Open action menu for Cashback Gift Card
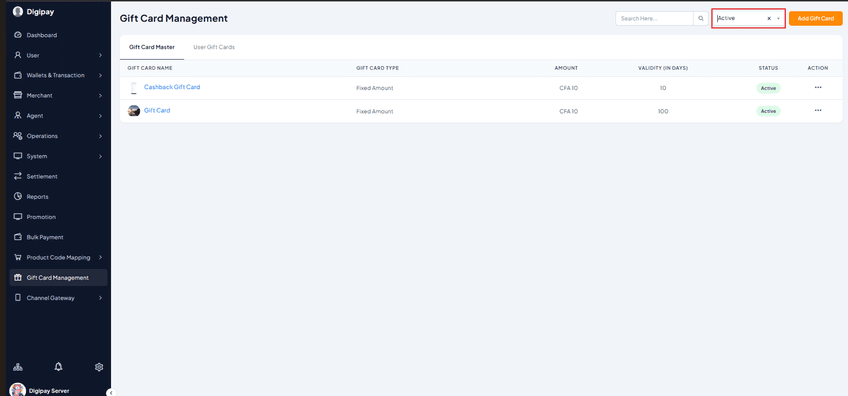The width and height of the screenshot is (848, 396). [818, 88]
